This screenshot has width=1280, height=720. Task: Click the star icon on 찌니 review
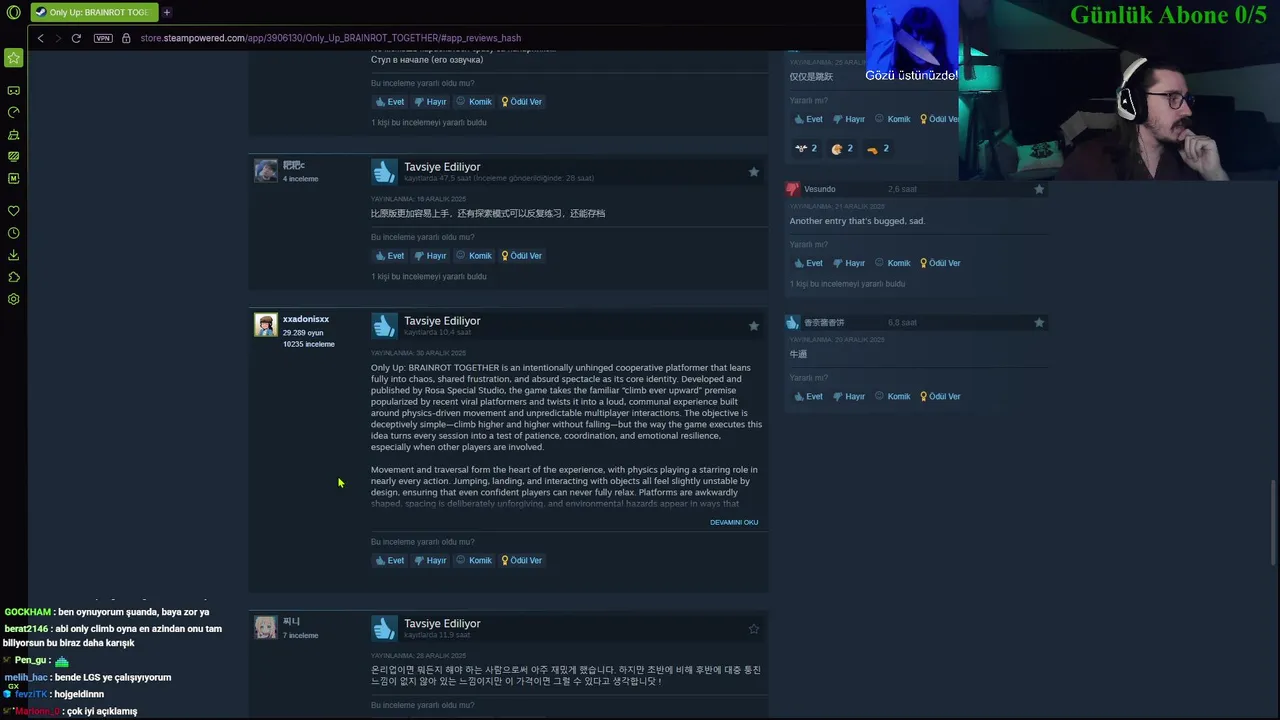point(754,629)
